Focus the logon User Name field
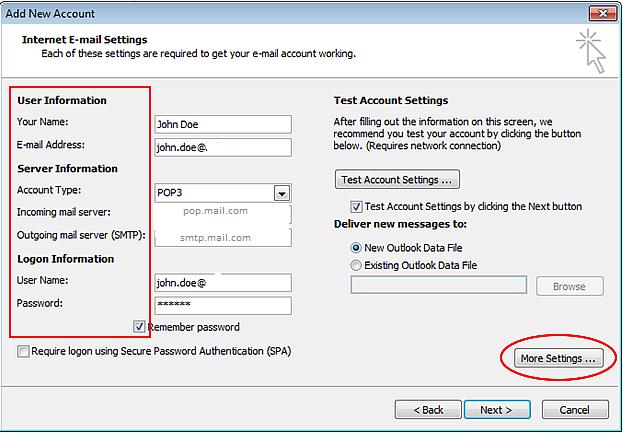The height and width of the screenshot is (433, 623). (222, 283)
